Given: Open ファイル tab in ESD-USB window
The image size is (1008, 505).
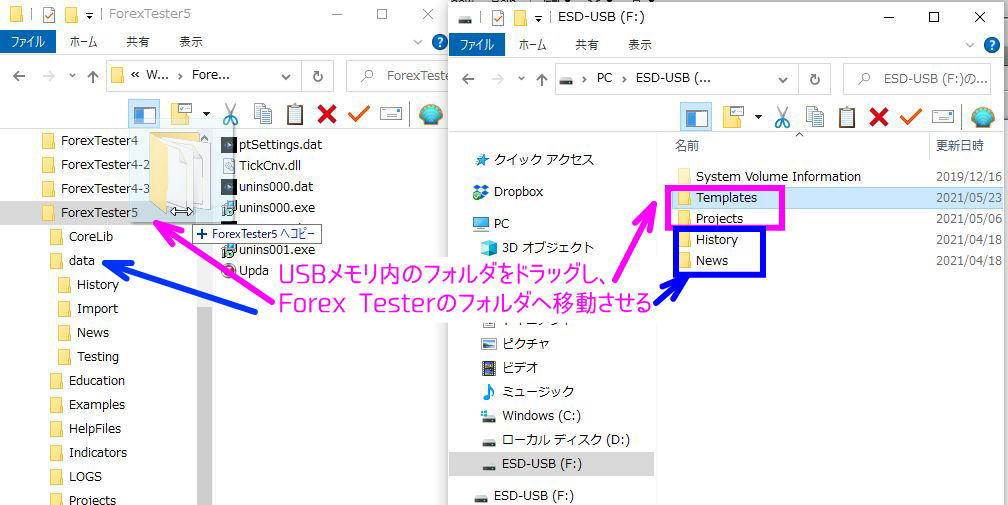Looking at the screenshot, I should coord(476,44).
